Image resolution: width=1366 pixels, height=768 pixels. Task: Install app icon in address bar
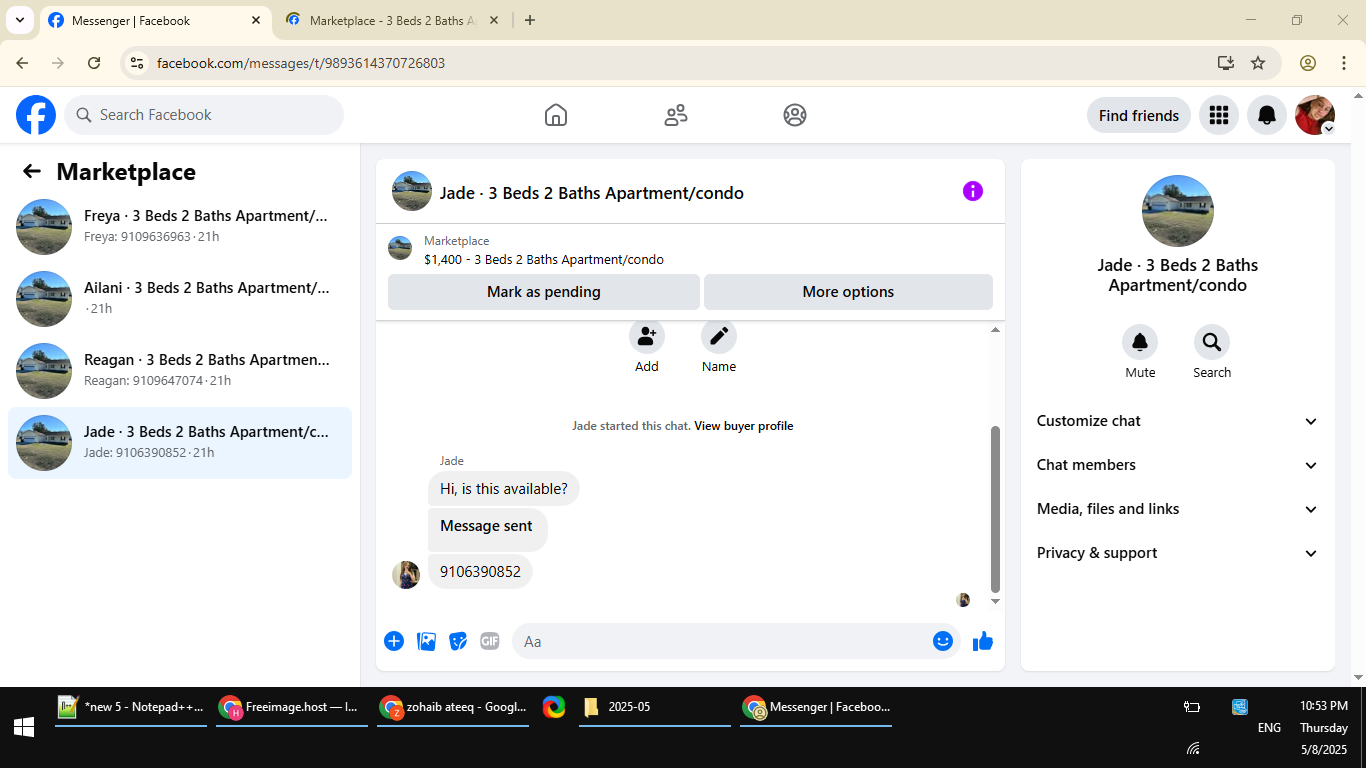(x=1226, y=63)
